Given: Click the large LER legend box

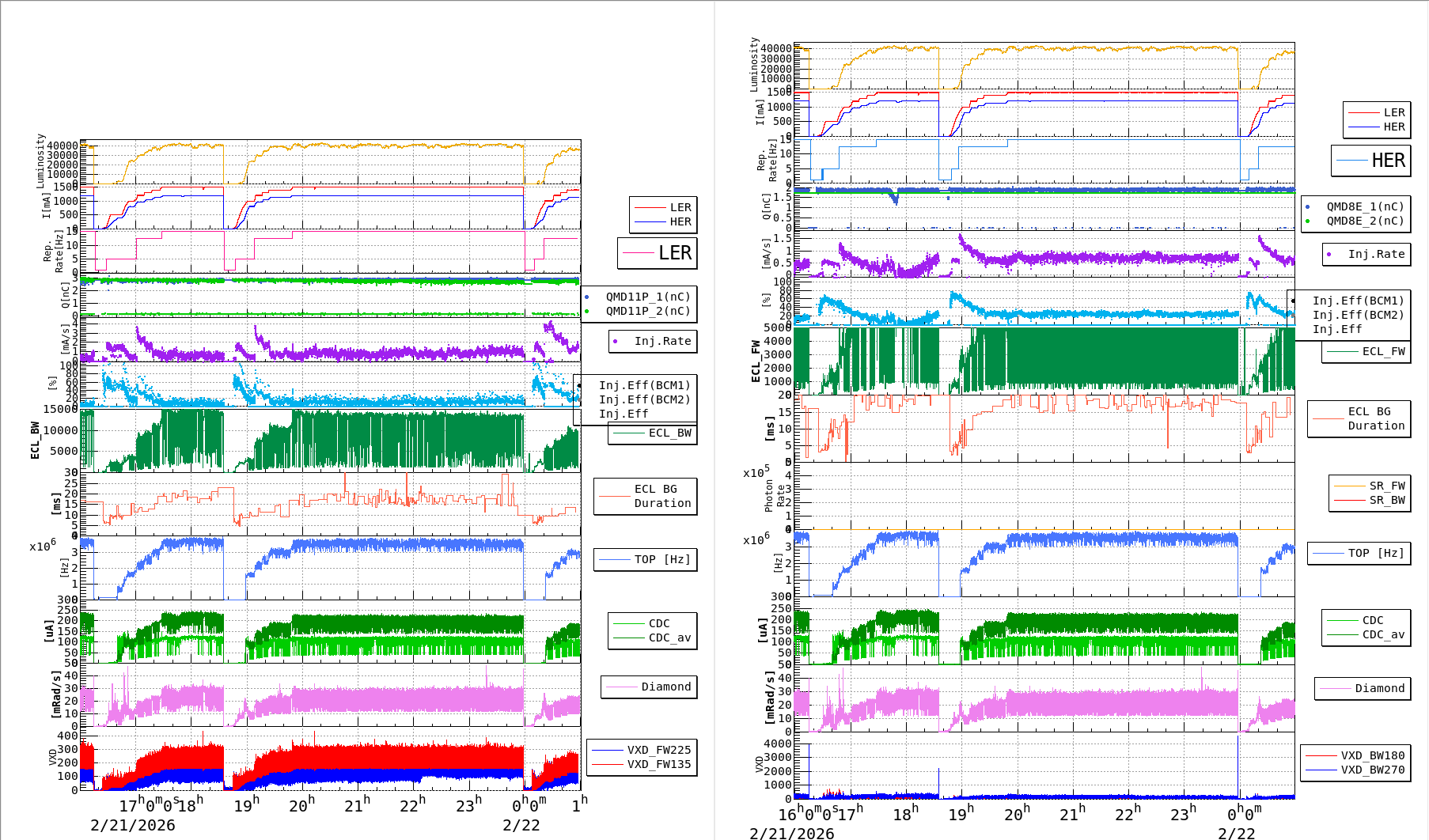Looking at the screenshot, I should [x=658, y=253].
